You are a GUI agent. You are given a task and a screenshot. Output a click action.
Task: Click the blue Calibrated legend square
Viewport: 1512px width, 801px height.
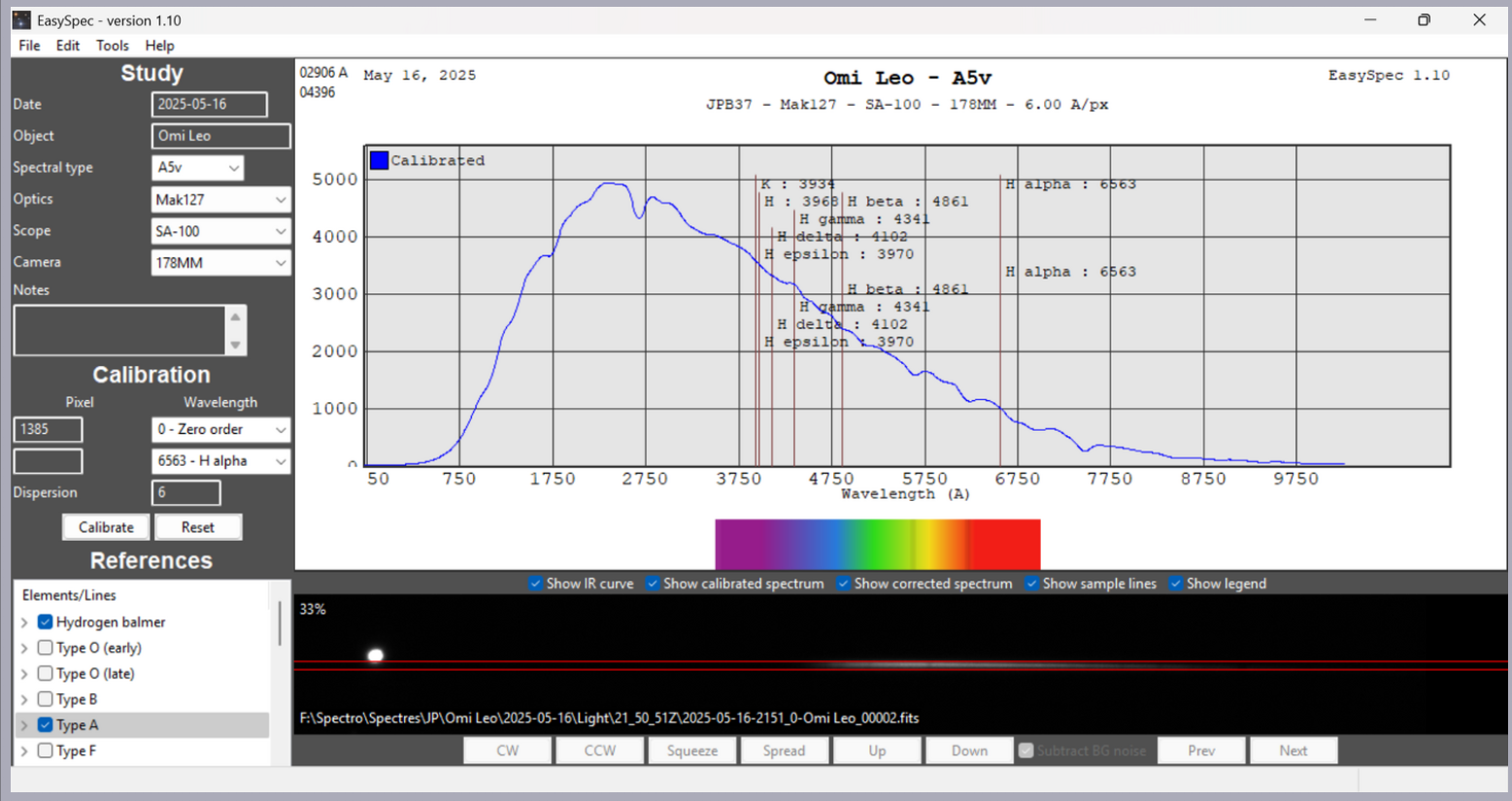[x=379, y=160]
